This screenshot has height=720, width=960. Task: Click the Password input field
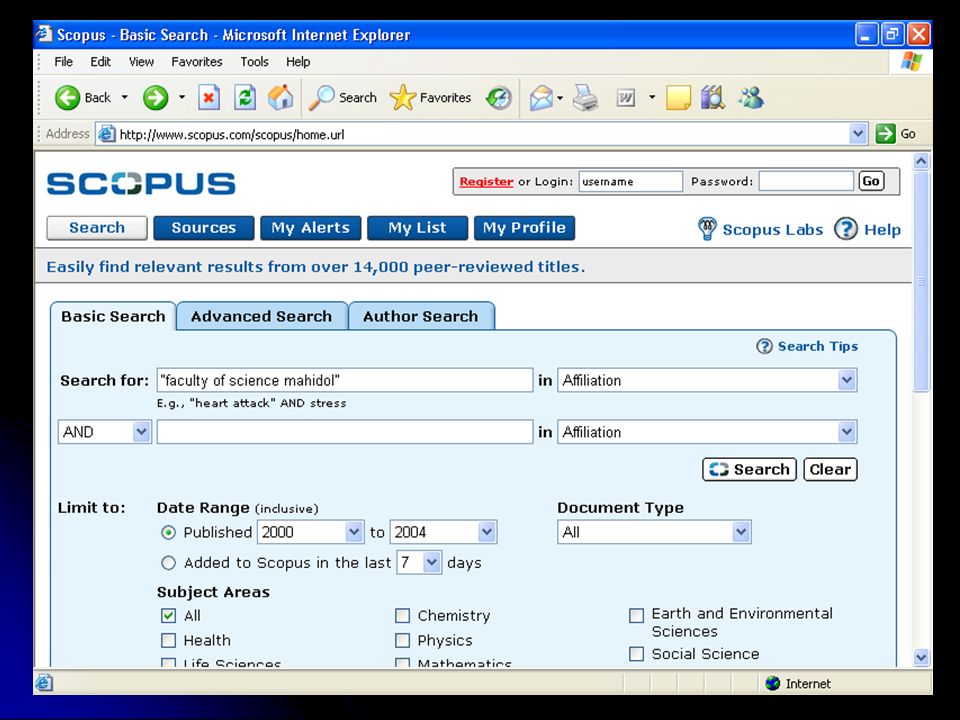pos(806,181)
